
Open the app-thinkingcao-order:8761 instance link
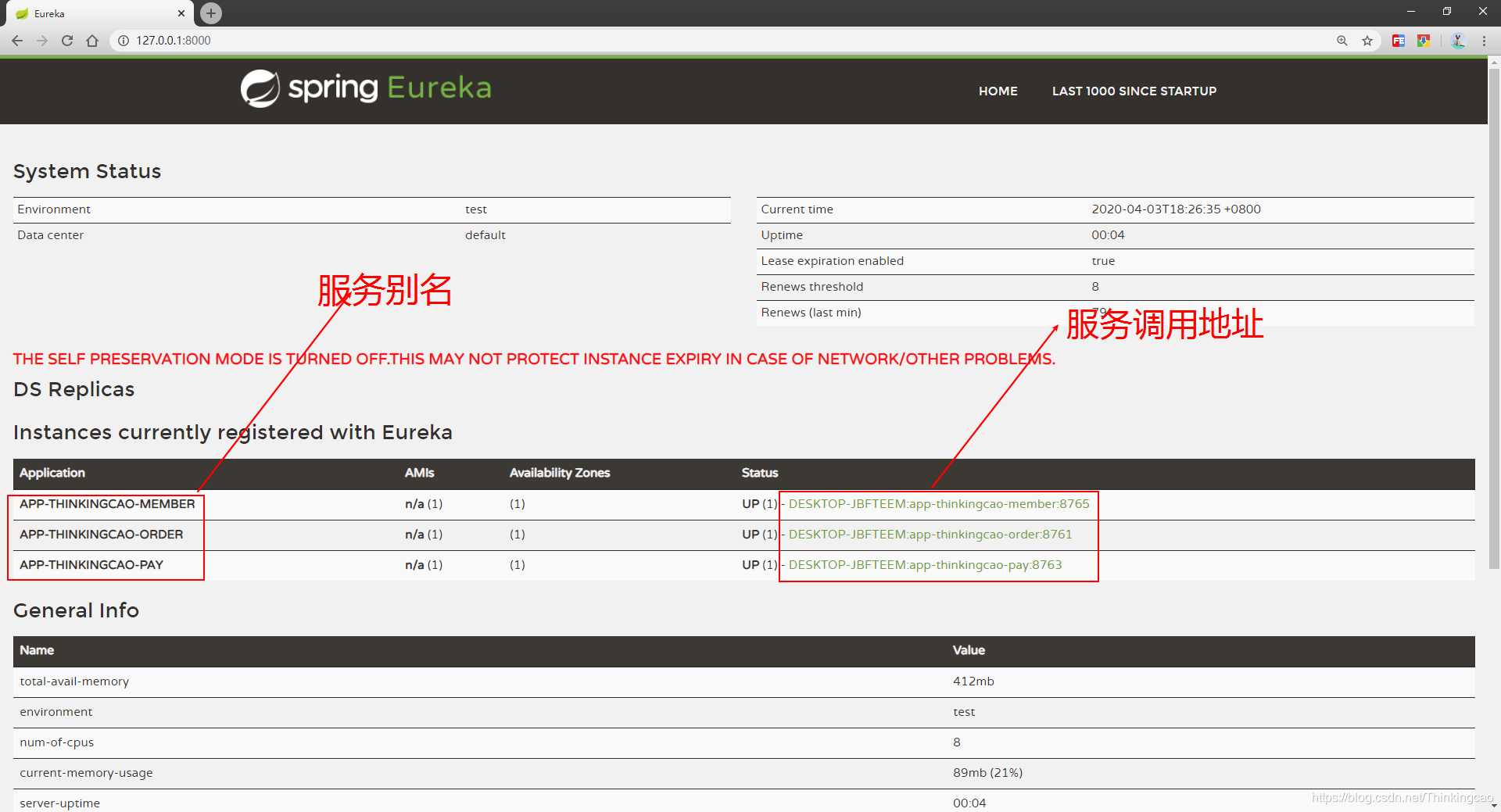[x=930, y=535]
